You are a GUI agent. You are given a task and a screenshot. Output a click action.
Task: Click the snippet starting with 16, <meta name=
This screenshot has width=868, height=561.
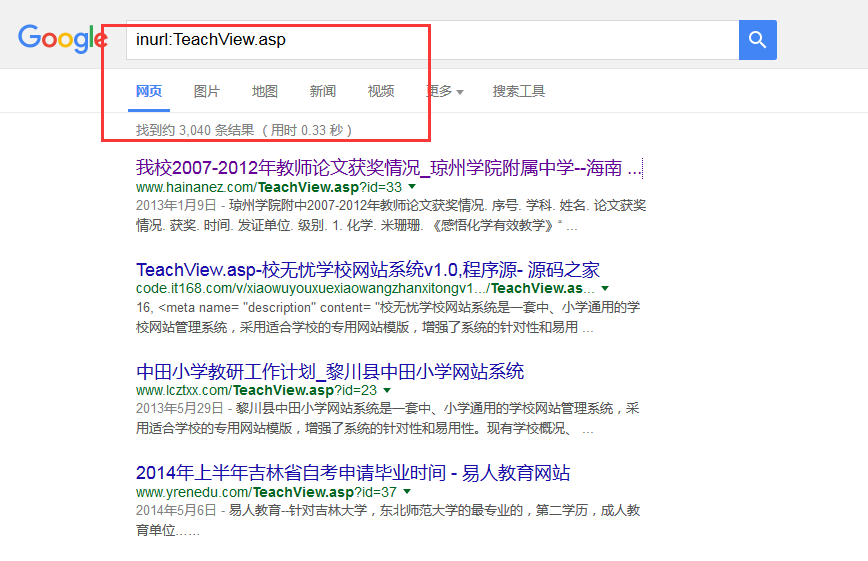[x=388, y=317]
